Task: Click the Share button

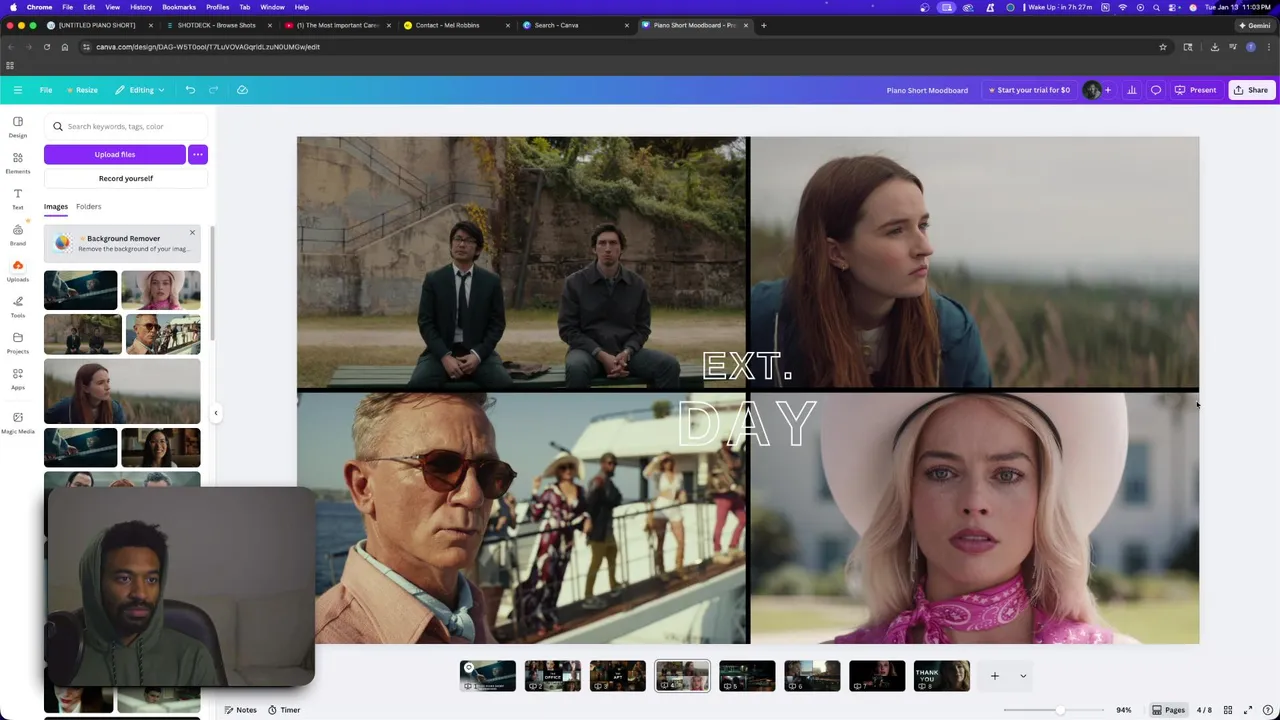Action: (1250, 90)
